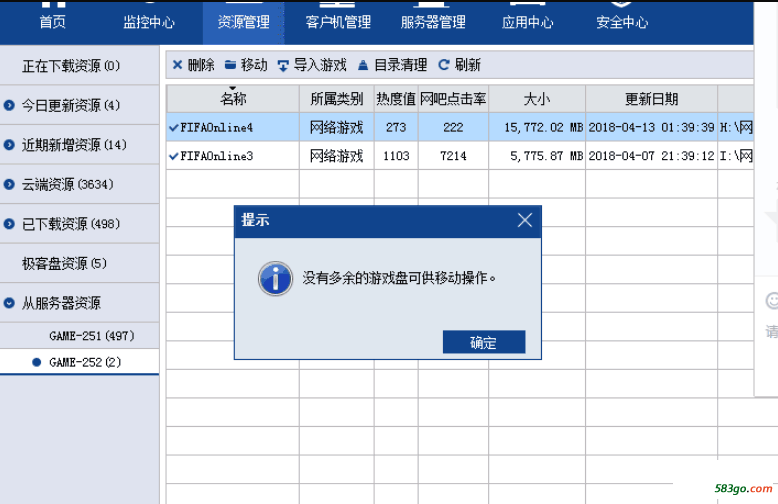778x504 pixels.
Task: Open the 客户机管理 tab
Action: point(338,22)
